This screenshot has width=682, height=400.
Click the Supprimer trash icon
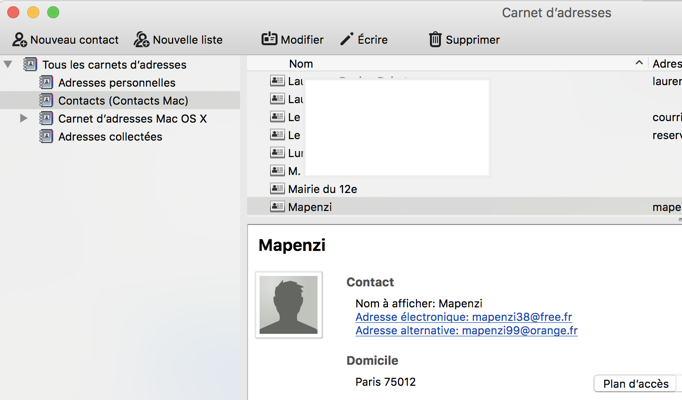tap(435, 40)
